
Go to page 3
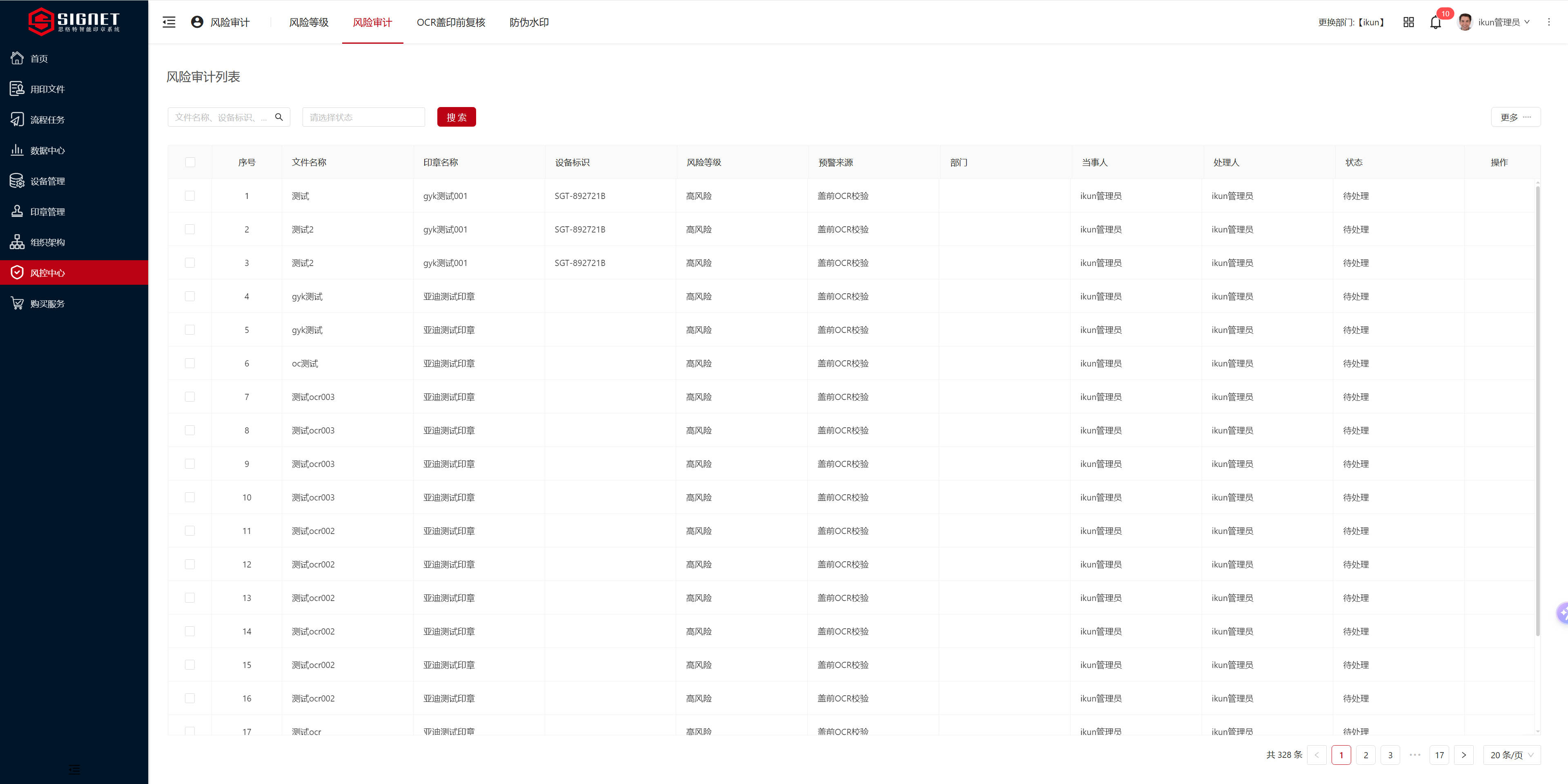coord(1390,755)
